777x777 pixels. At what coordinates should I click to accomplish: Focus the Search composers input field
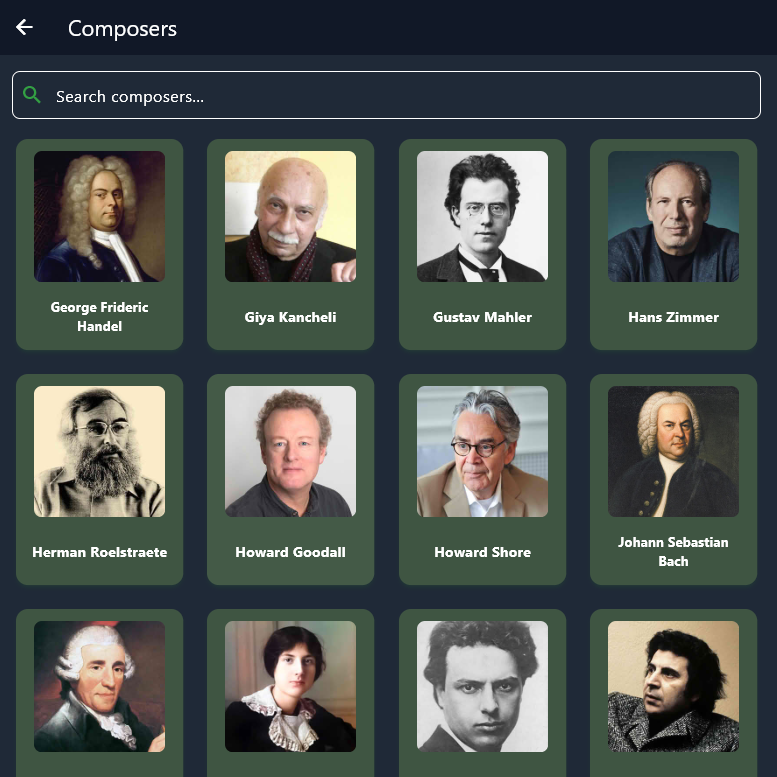(x=386, y=95)
